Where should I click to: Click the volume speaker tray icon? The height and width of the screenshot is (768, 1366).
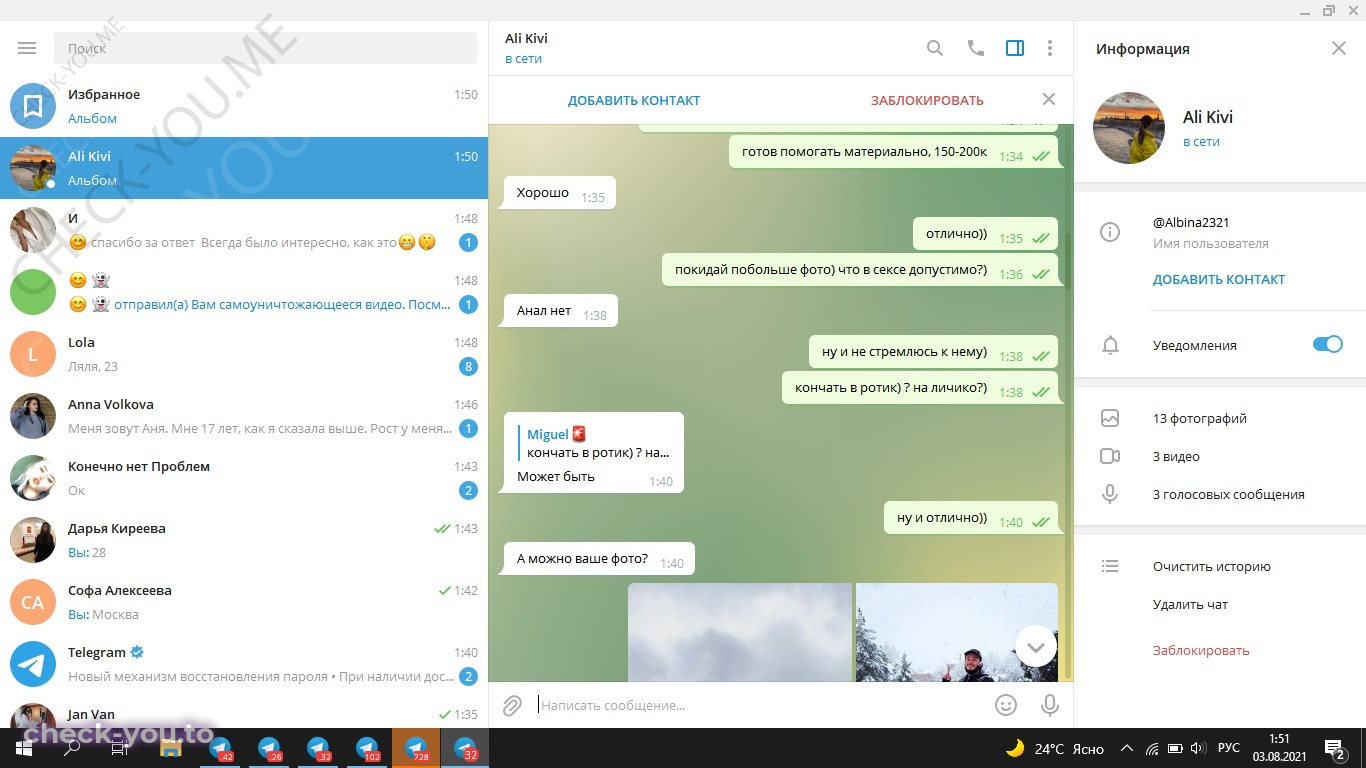point(1197,748)
